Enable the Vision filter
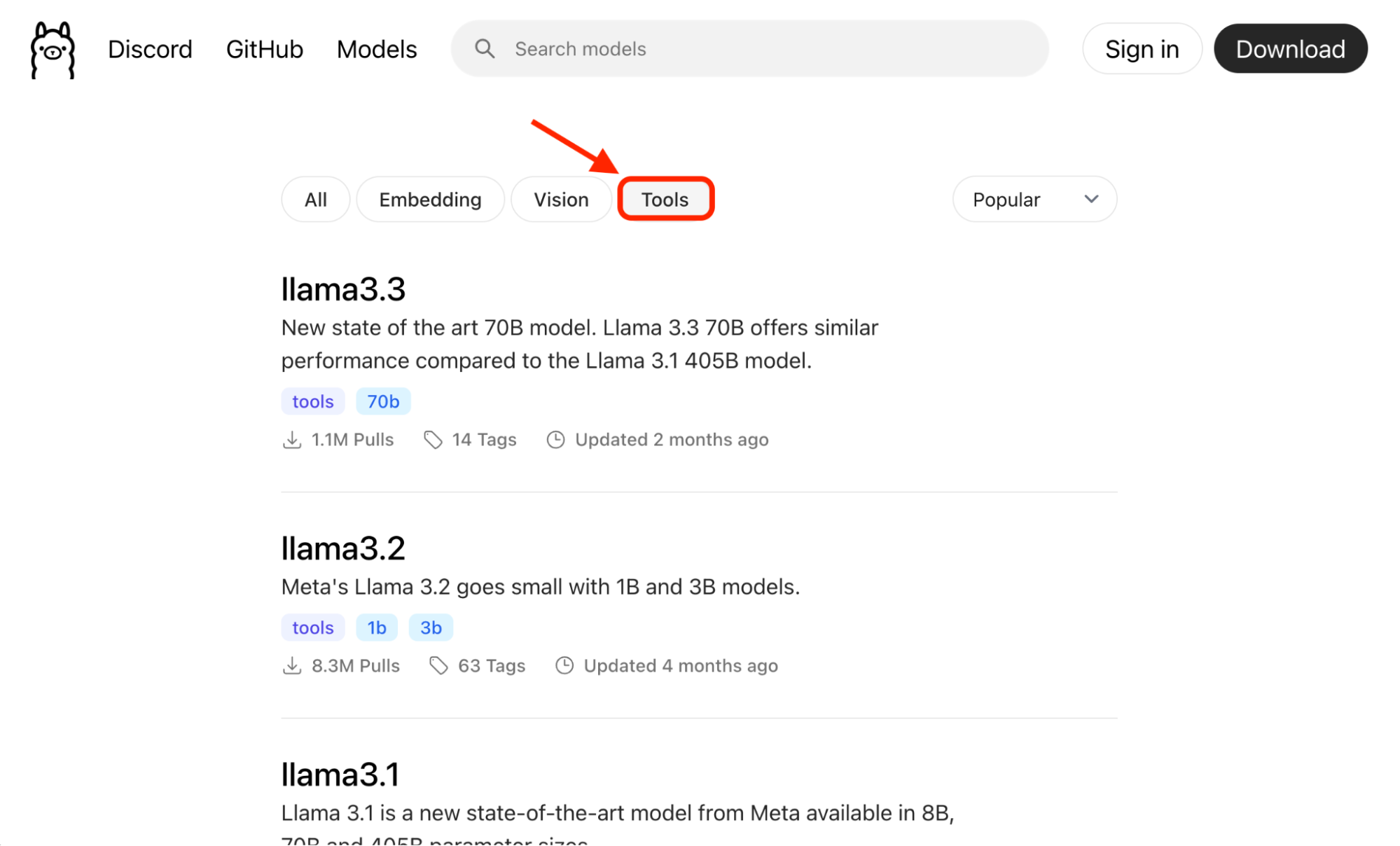The image size is (1400, 846). [x=561, y=199]
